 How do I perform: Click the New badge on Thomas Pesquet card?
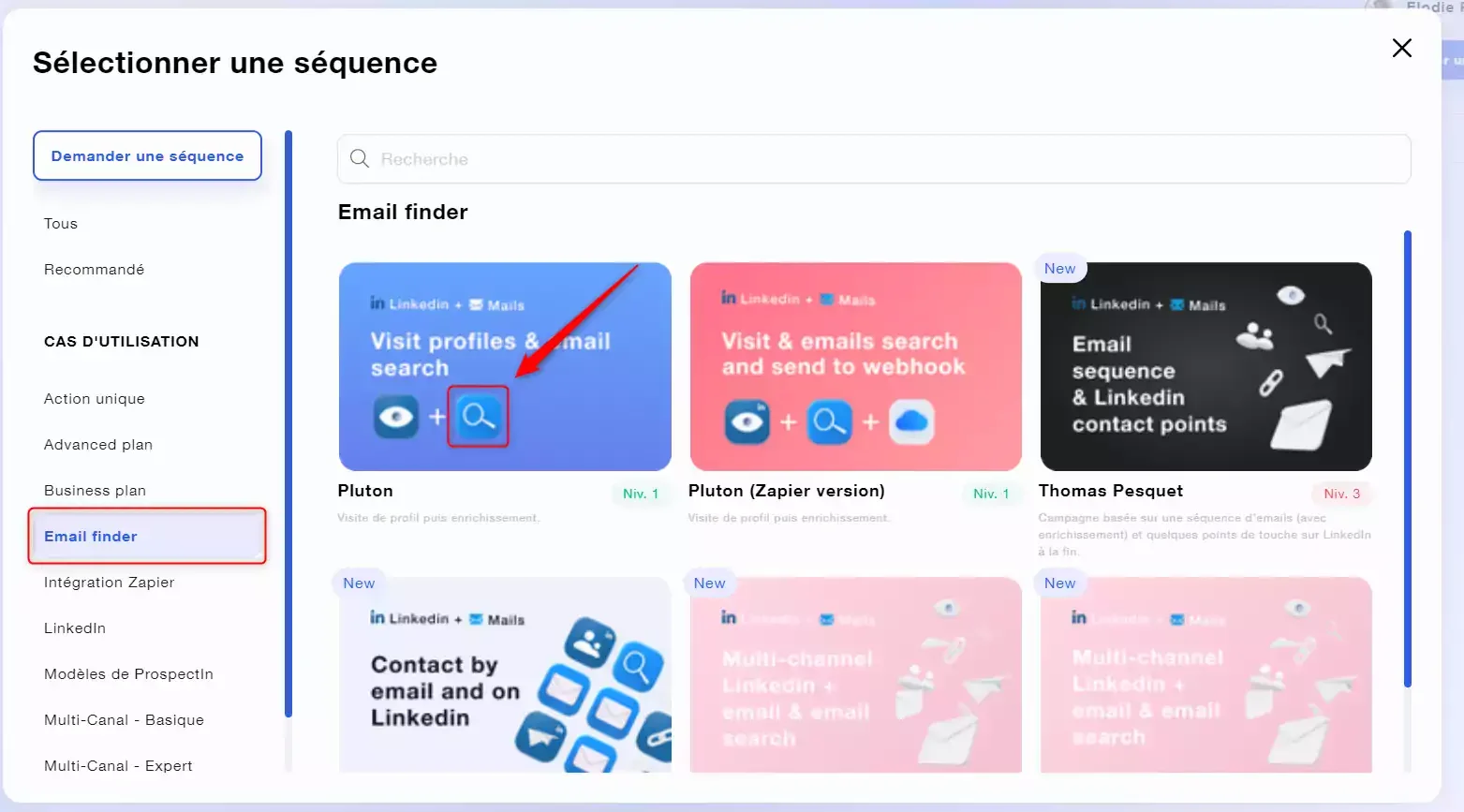coord(1060,269)
